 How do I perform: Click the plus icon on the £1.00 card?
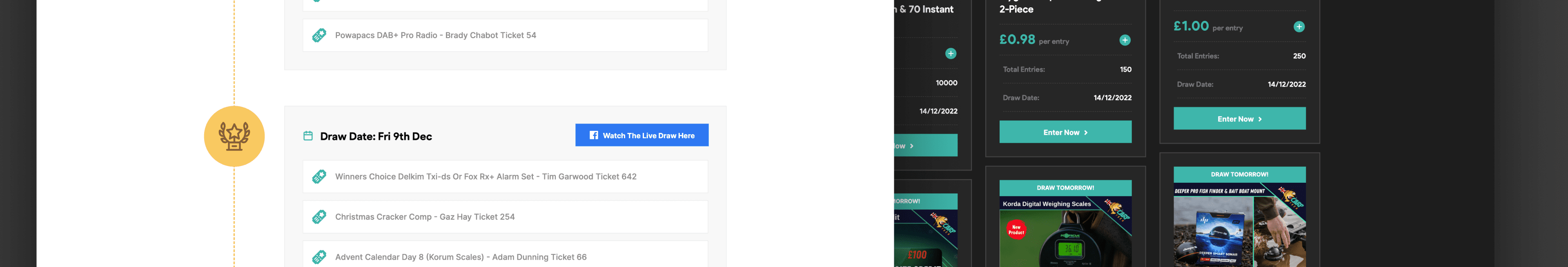point(1299,27)
